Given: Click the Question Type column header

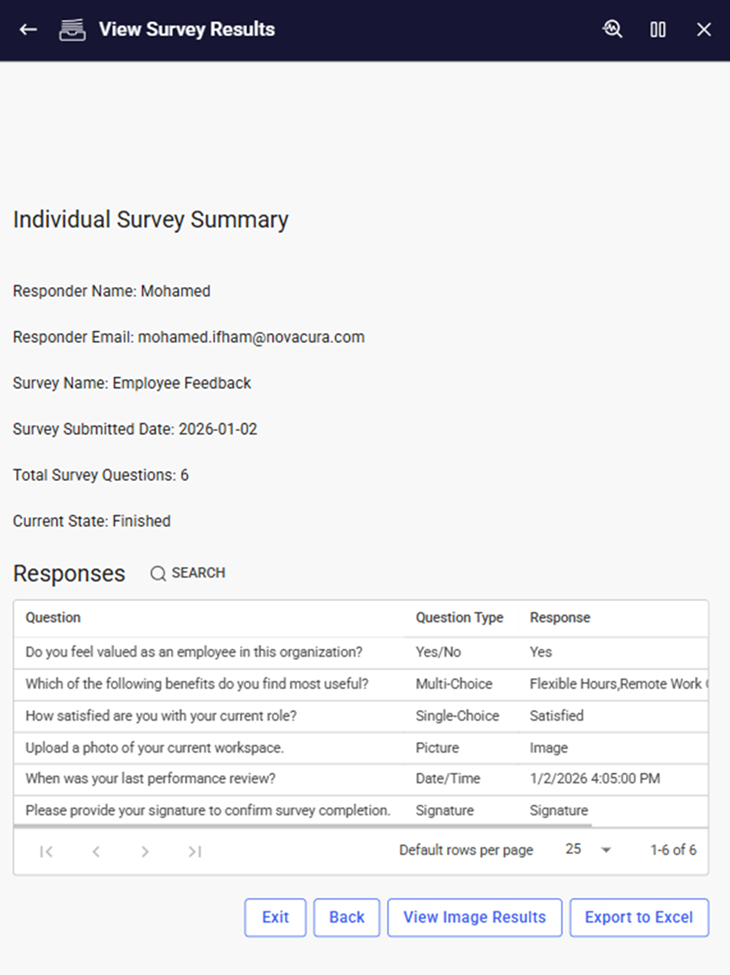Looking at the screenshot, I should tap(459, 618).
